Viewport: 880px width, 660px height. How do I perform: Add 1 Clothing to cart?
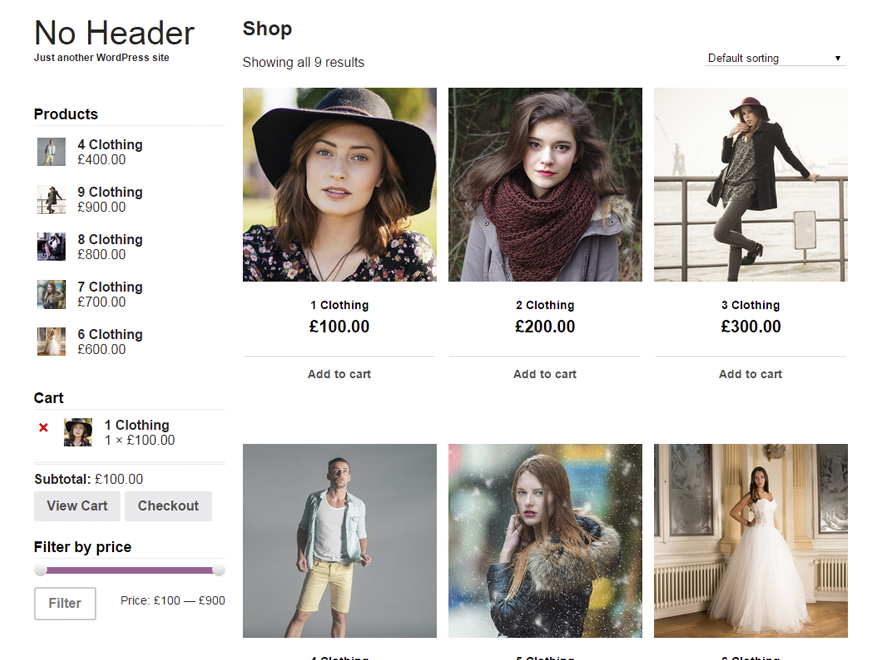(x=340, y=374)
